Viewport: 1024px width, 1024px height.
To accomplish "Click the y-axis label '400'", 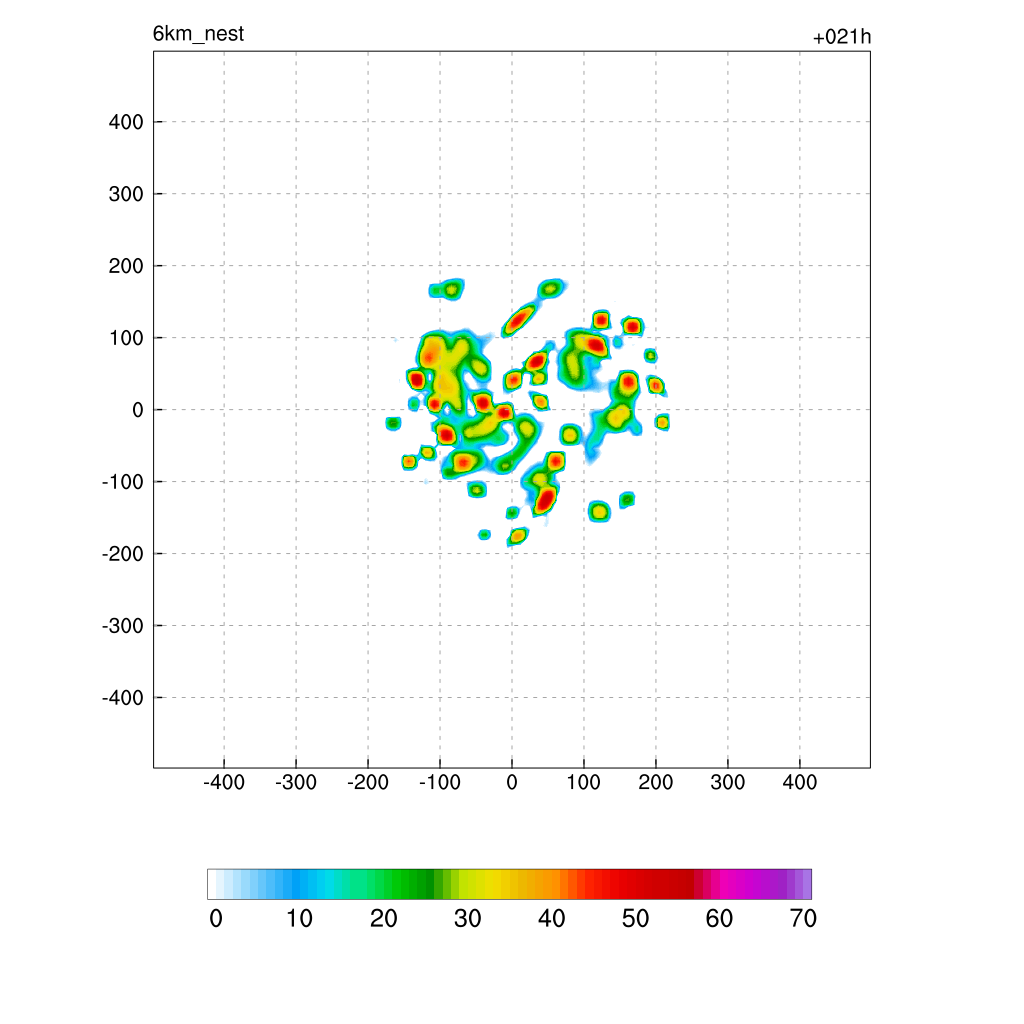I will (126, 122).
